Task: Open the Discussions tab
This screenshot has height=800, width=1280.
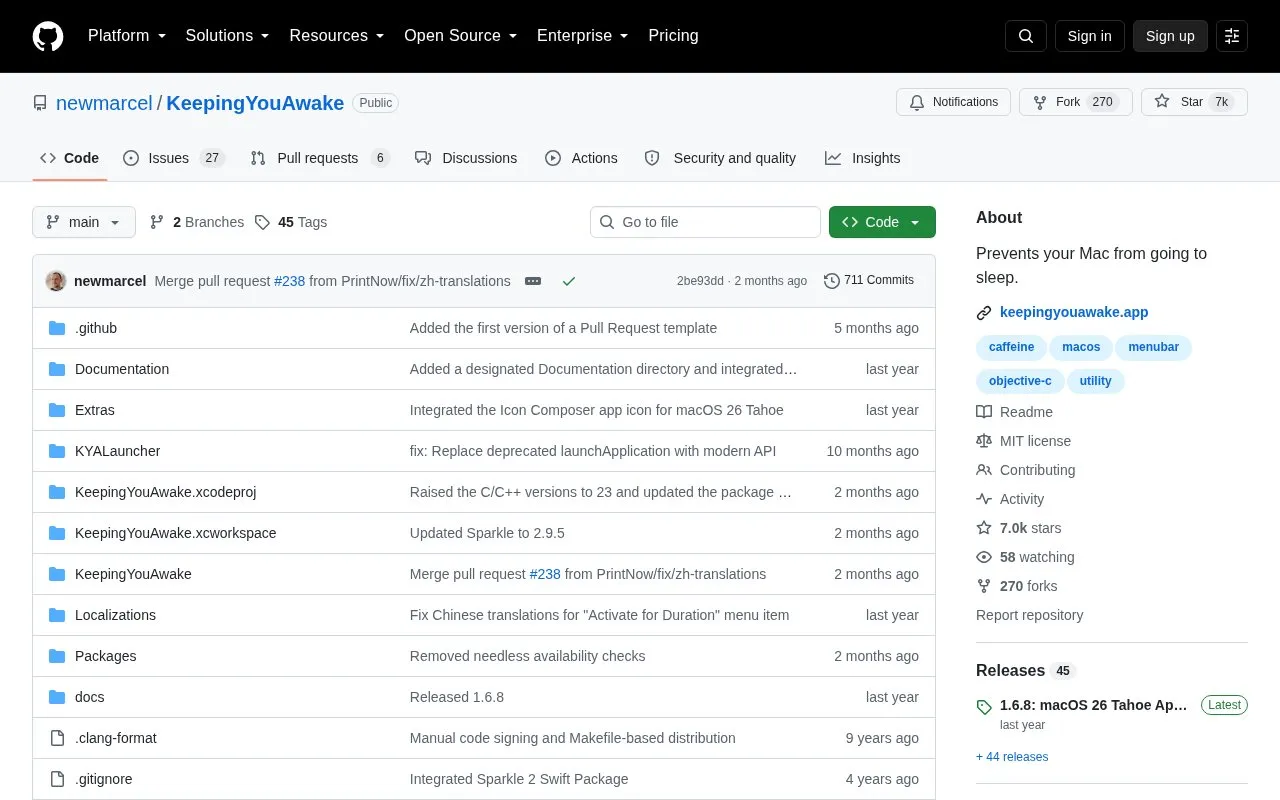Action: (x=466, y=158)
